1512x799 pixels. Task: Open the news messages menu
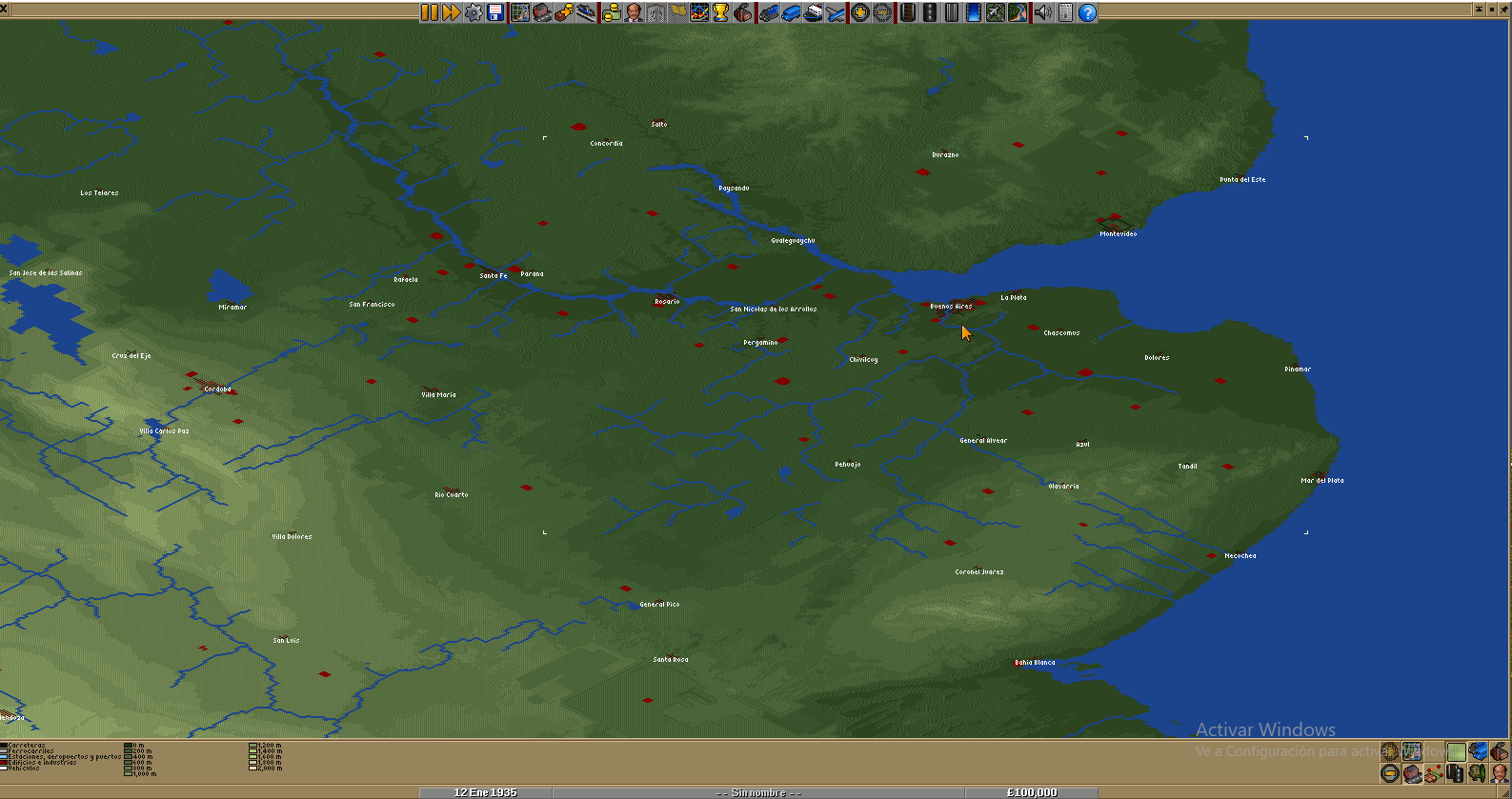click(1066, 12)
